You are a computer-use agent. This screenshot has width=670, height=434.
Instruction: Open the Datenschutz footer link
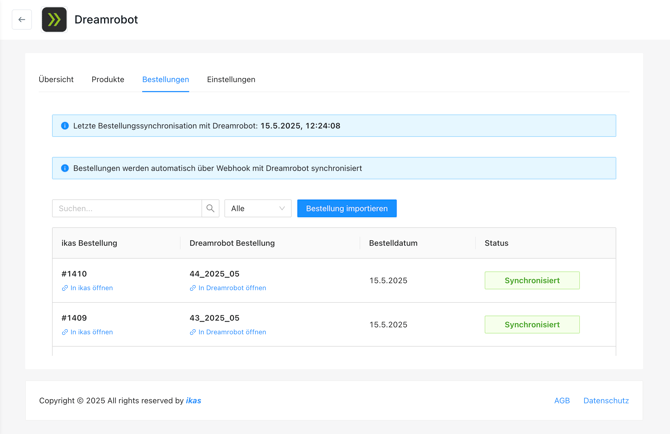tap(606, 401)
